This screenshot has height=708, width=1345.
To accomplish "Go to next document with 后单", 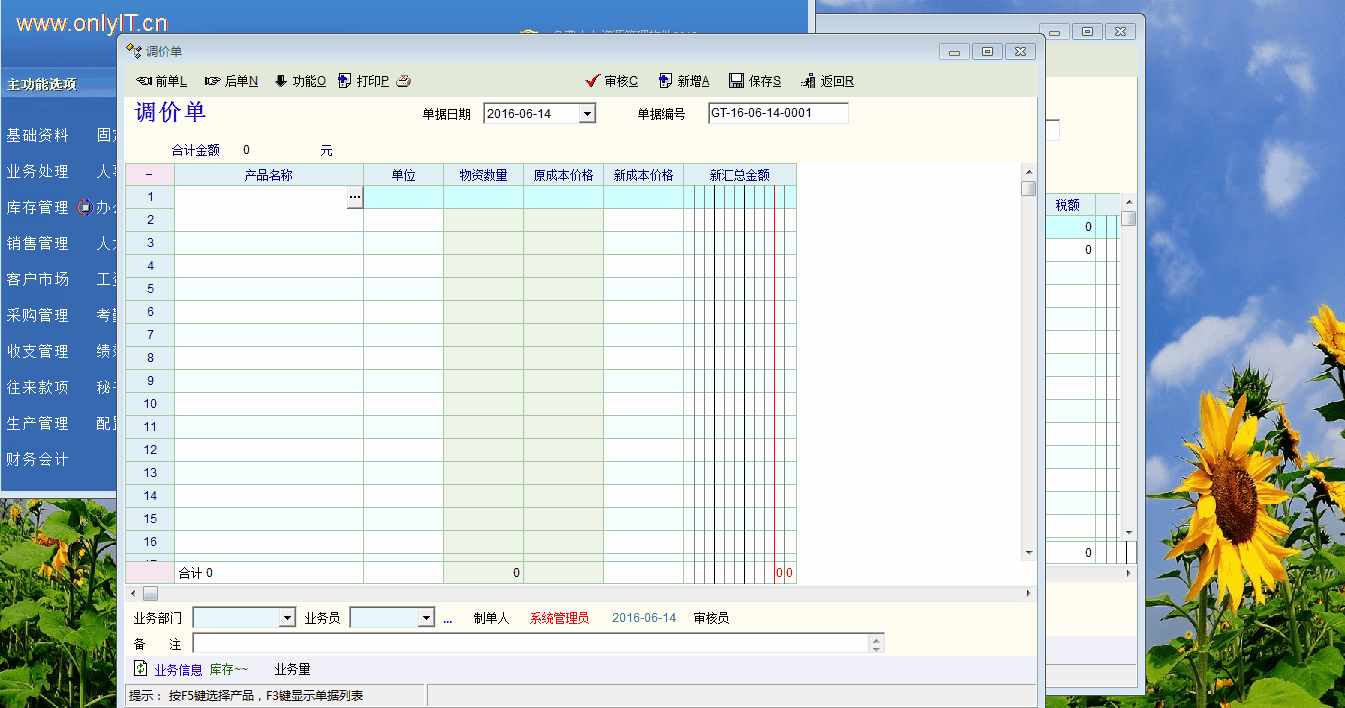I will click(231, 81).
